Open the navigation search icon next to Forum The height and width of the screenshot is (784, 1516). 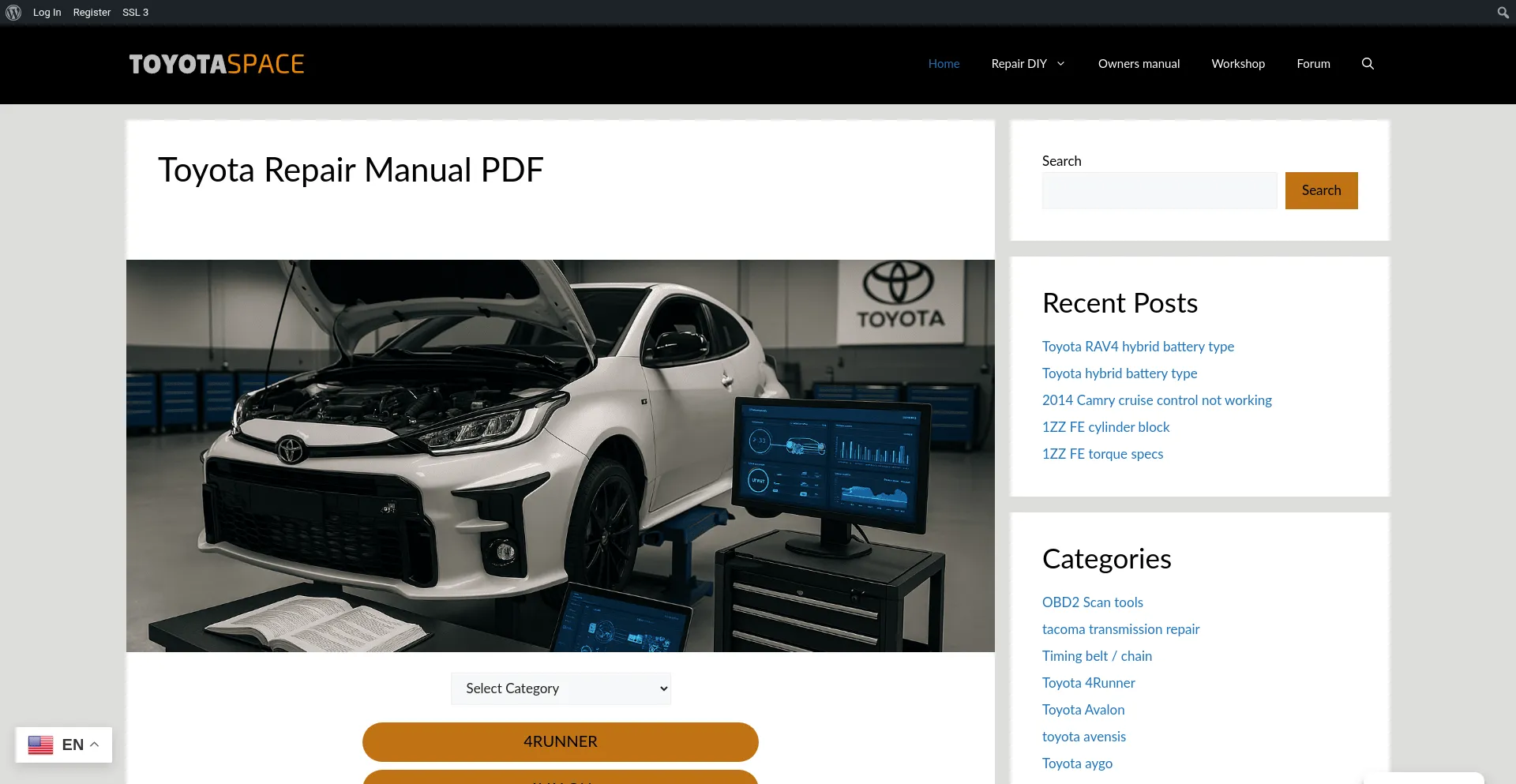(x=1368, y=64)
